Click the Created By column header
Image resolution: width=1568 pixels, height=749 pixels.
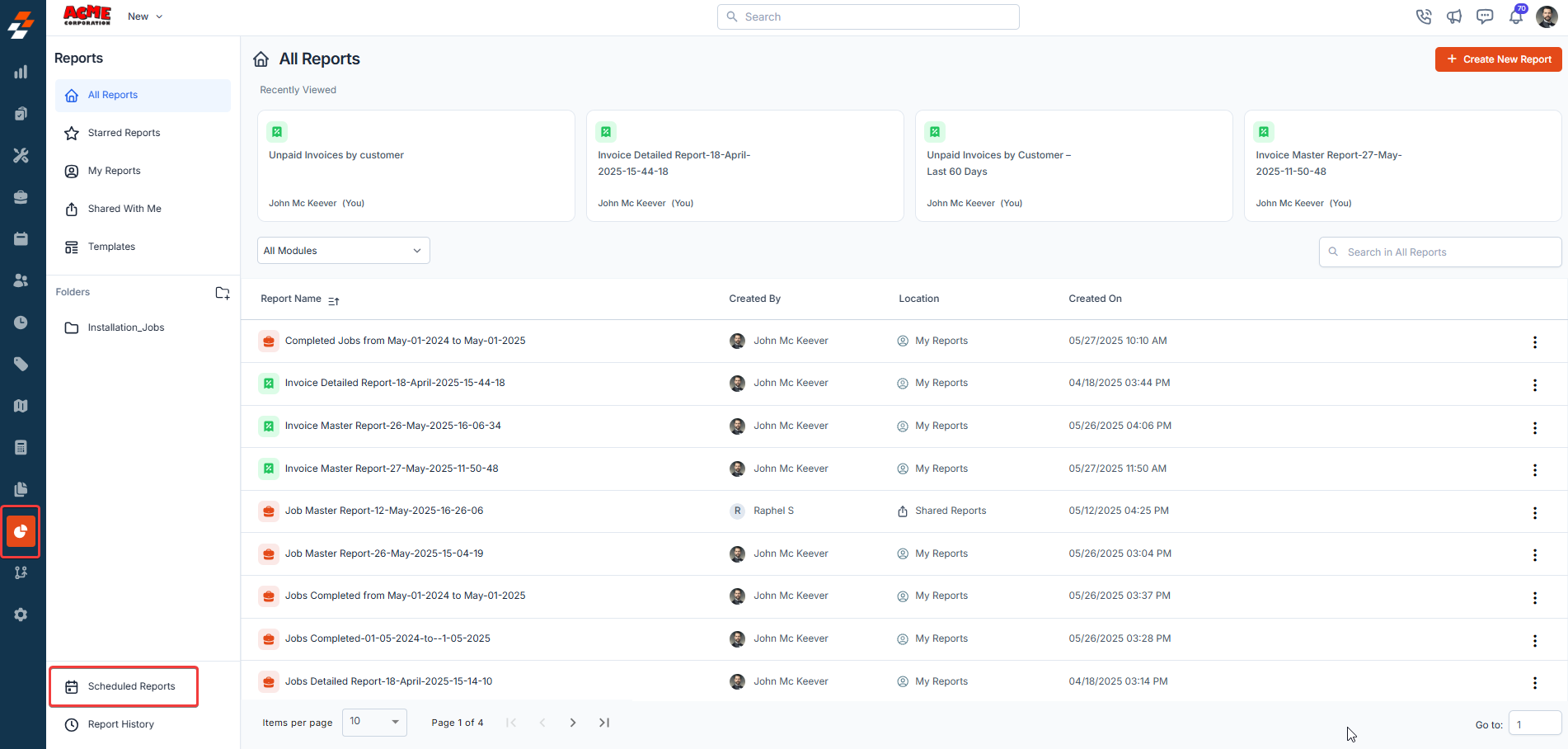pos(754,299)
